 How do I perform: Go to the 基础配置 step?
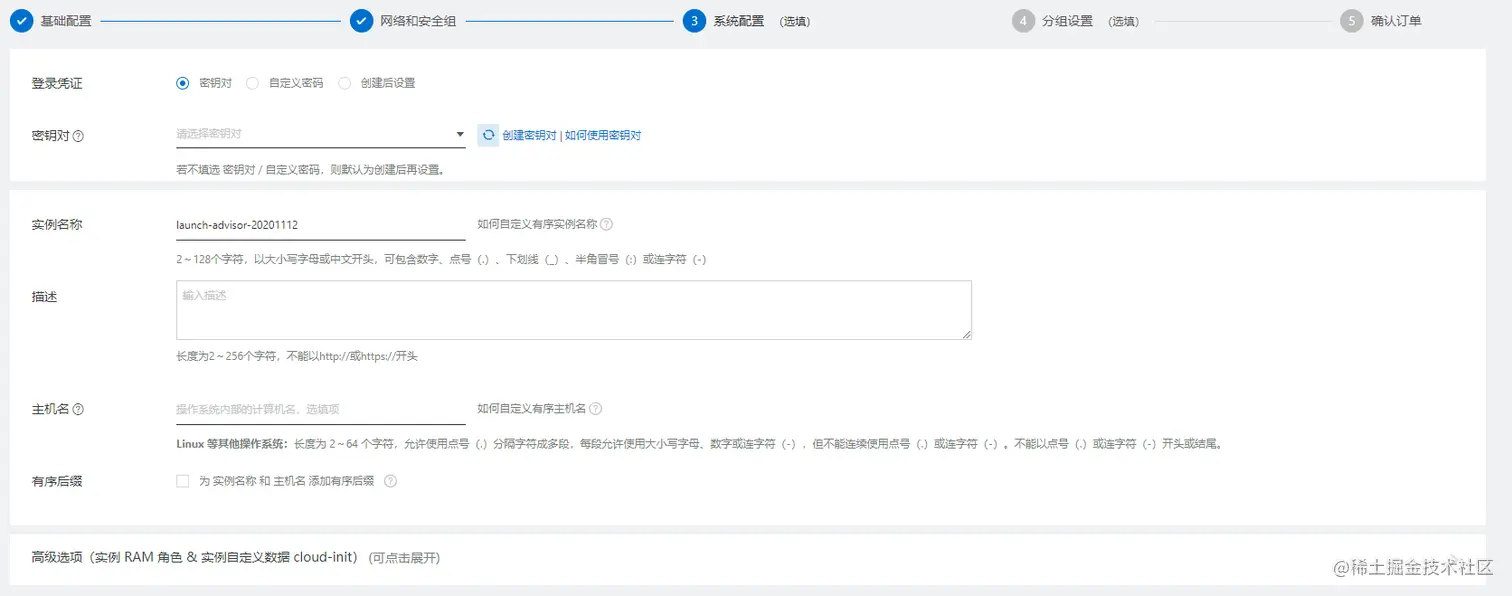pyautogui.click(x=66, y=21)
